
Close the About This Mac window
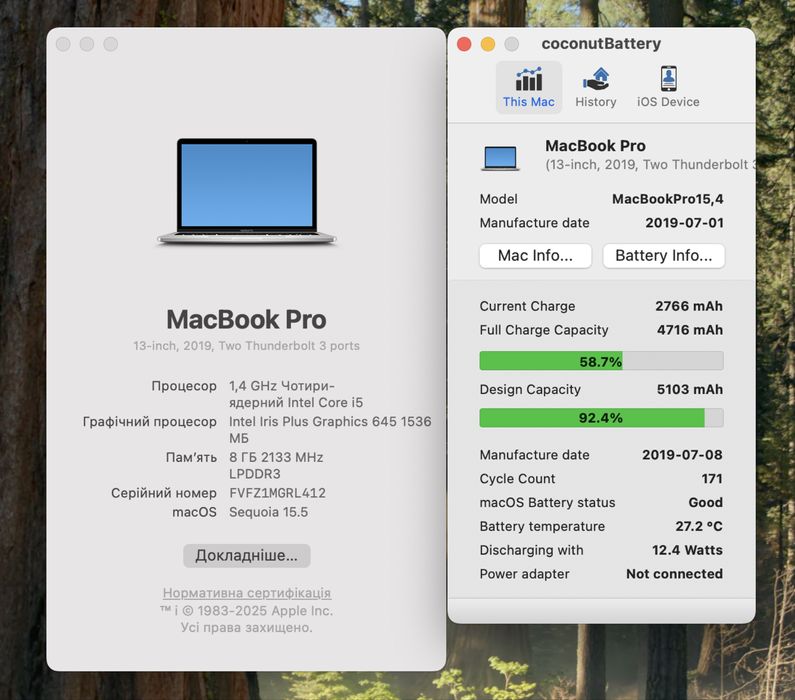click(63, 44)
